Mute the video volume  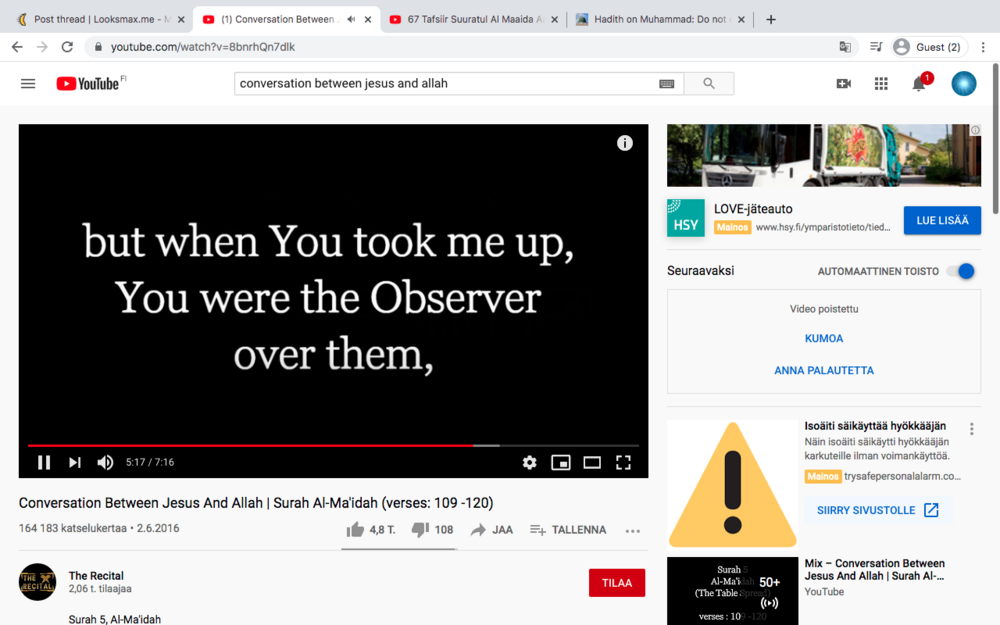coord(105,462)
